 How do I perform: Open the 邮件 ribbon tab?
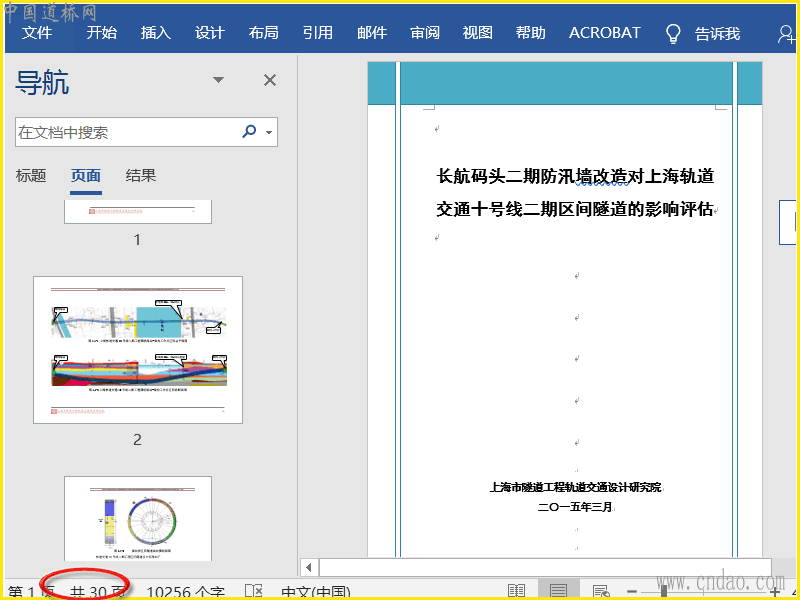[372, 33]
